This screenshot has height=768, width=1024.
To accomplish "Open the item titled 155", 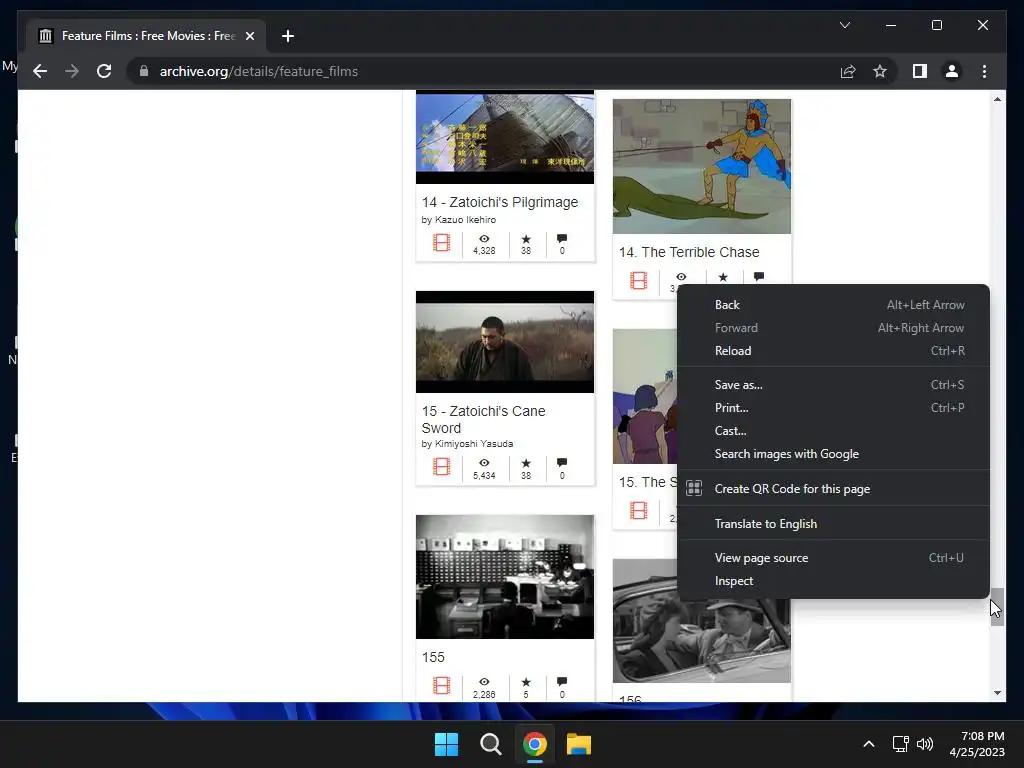I will coord(433,657).
